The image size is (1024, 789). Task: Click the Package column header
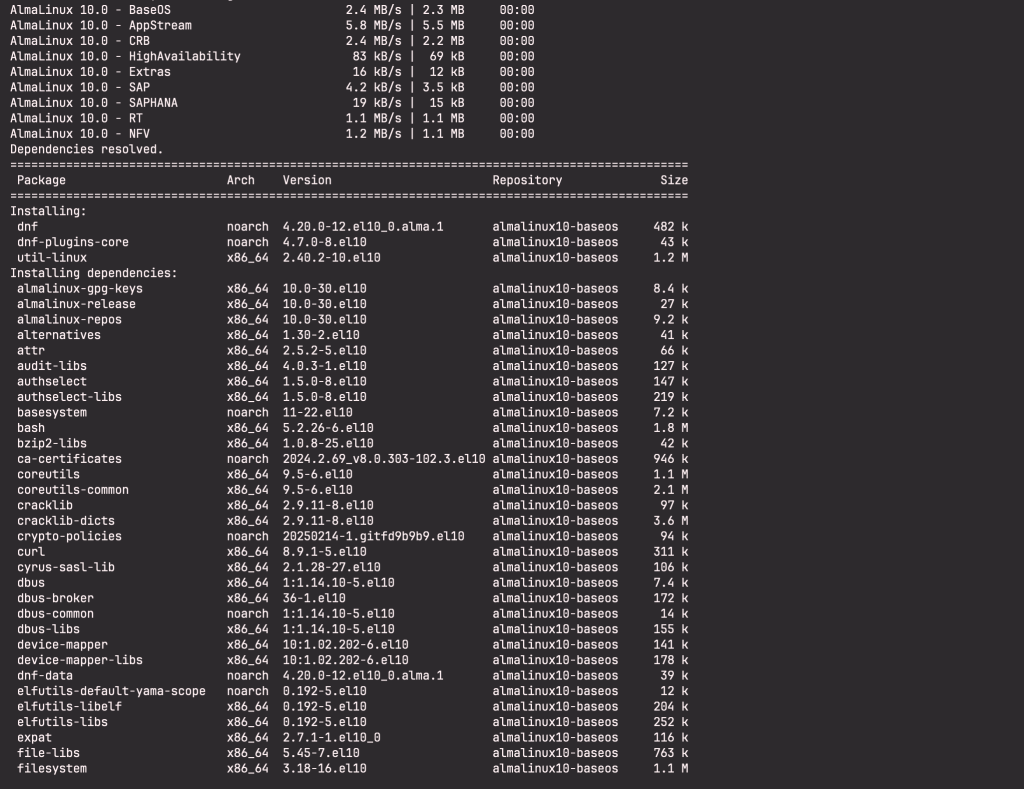(x=41, y=179)
